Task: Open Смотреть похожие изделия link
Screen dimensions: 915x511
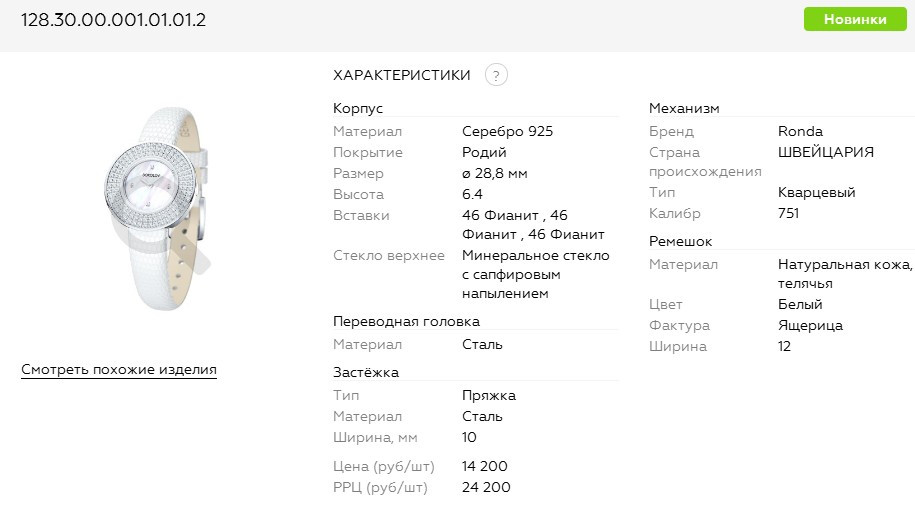Action: (119, 370)
